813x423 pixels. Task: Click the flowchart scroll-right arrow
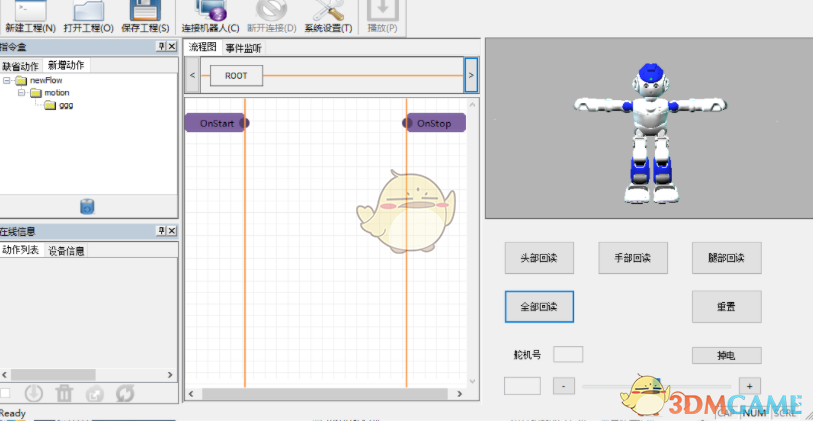point(459,394)
